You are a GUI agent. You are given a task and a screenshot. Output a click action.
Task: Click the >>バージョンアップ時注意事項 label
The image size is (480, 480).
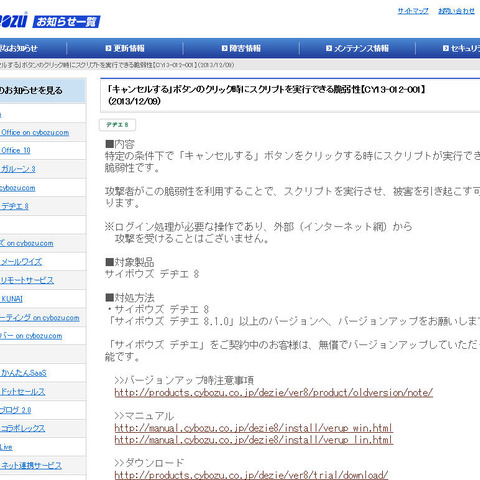coord(184,380)
